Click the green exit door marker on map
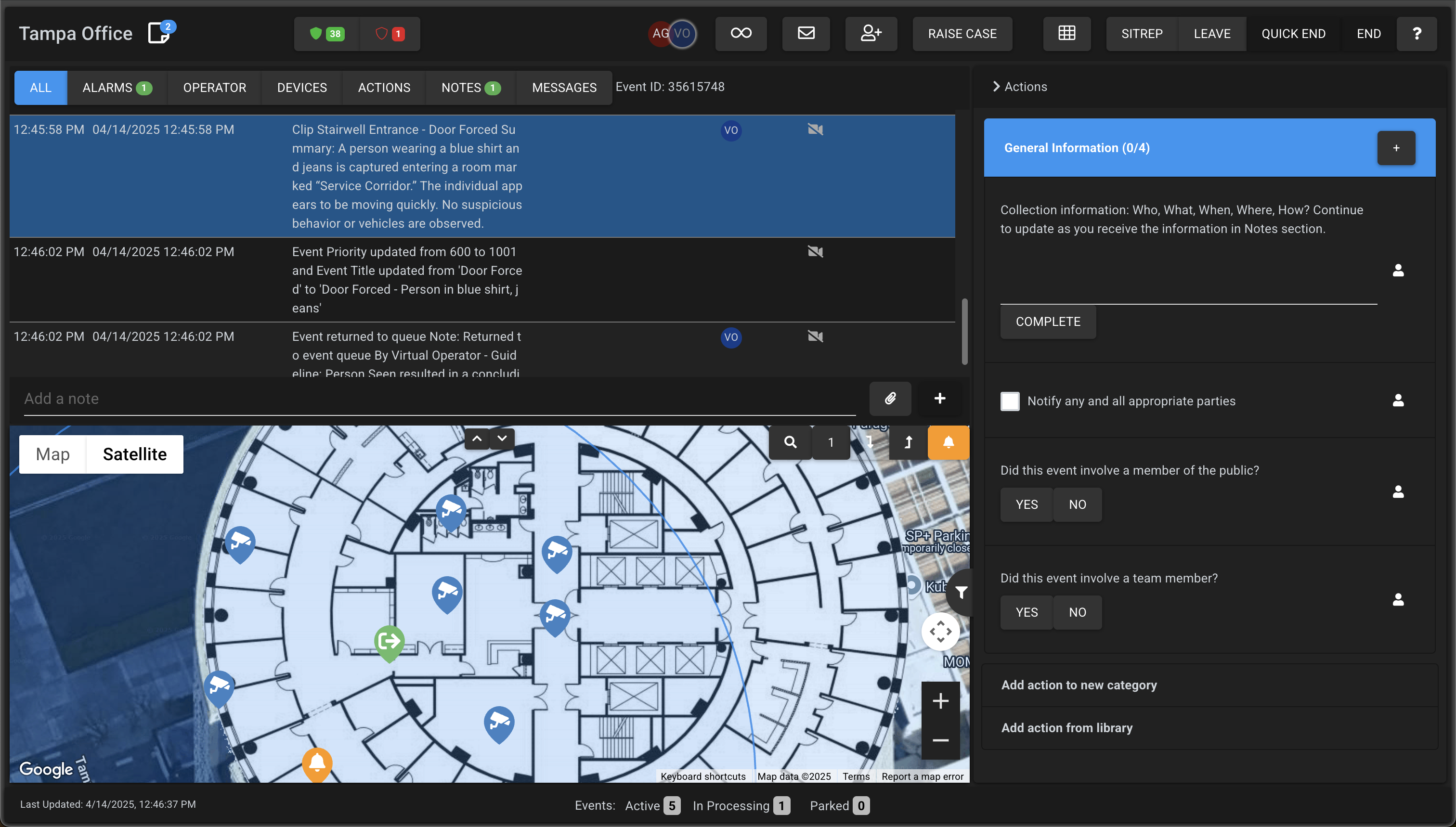Image resolution: width=1456 pixels, height=827 pixels. (389, 643)
